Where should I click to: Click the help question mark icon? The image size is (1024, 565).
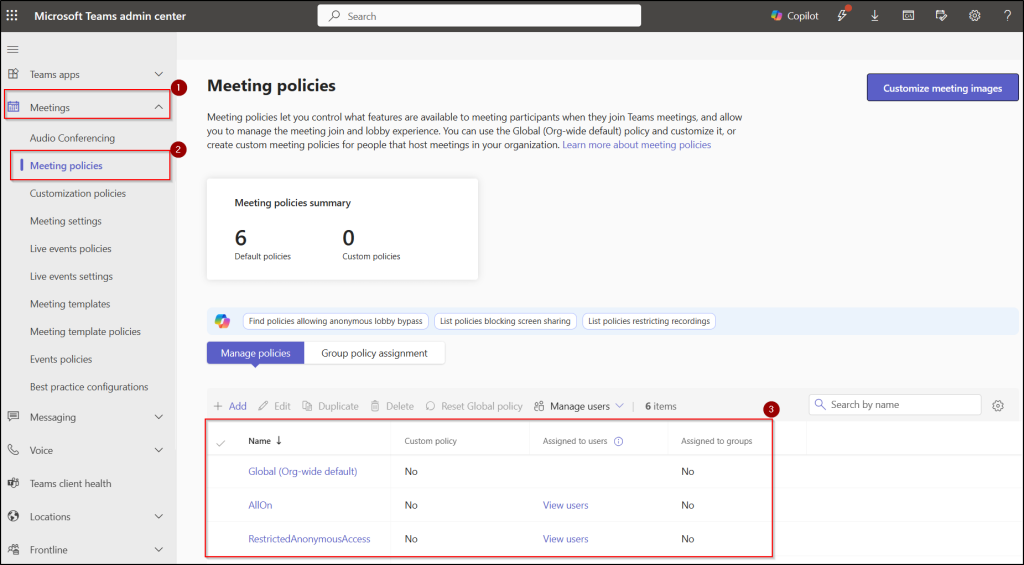coord(1008,16)
